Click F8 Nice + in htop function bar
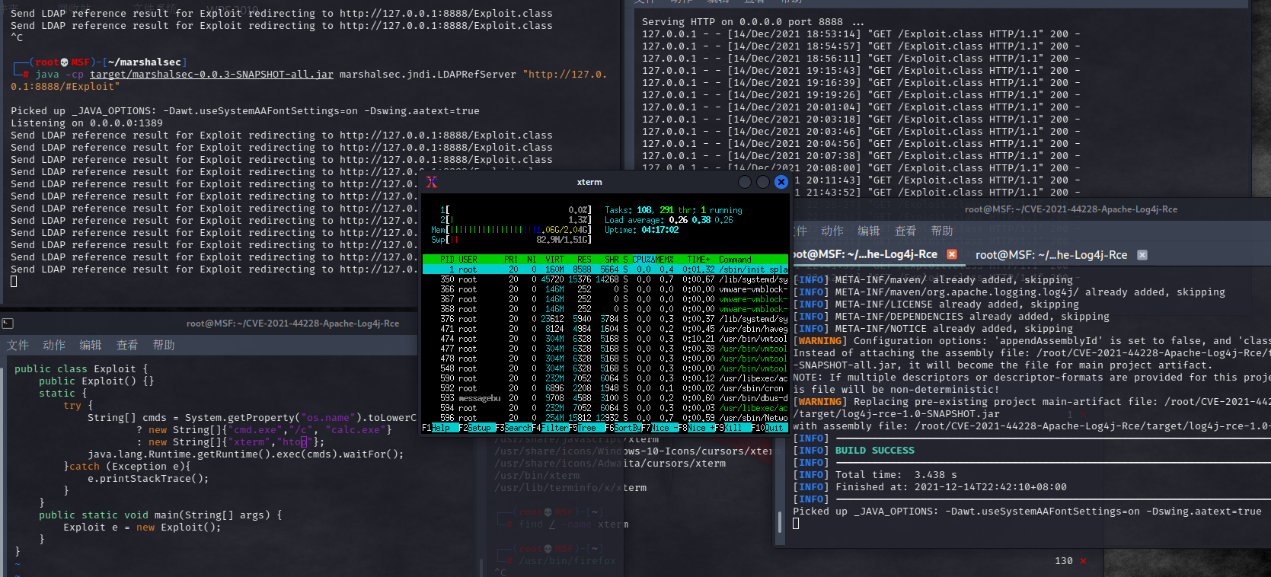 (x=697, y=428)
